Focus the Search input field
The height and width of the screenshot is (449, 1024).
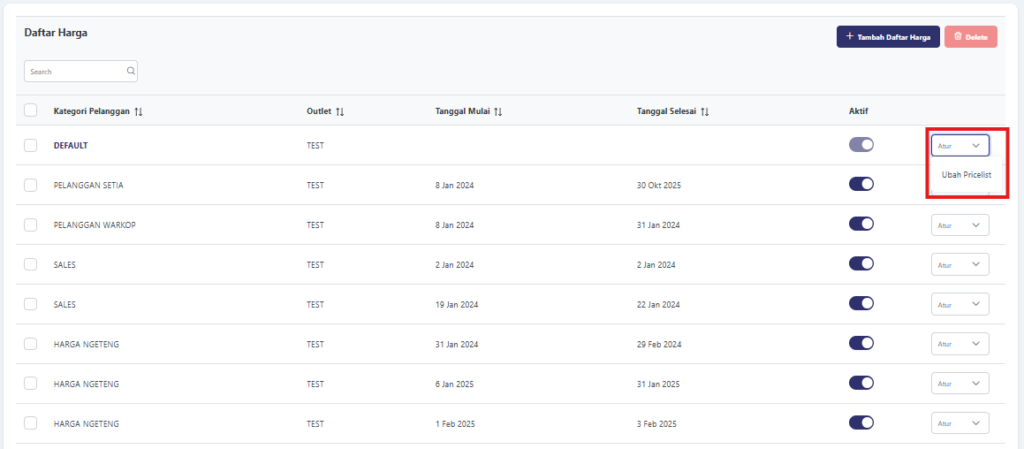[75, 72]
